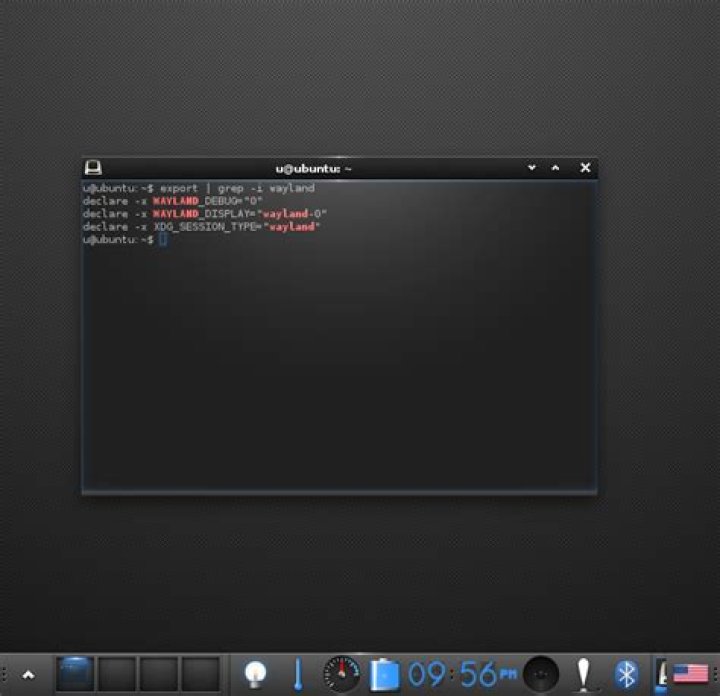This screenshot has width=720, height=696.
Task: Expand the up-arrow launcher at panel start
Action: click(28, 675)
